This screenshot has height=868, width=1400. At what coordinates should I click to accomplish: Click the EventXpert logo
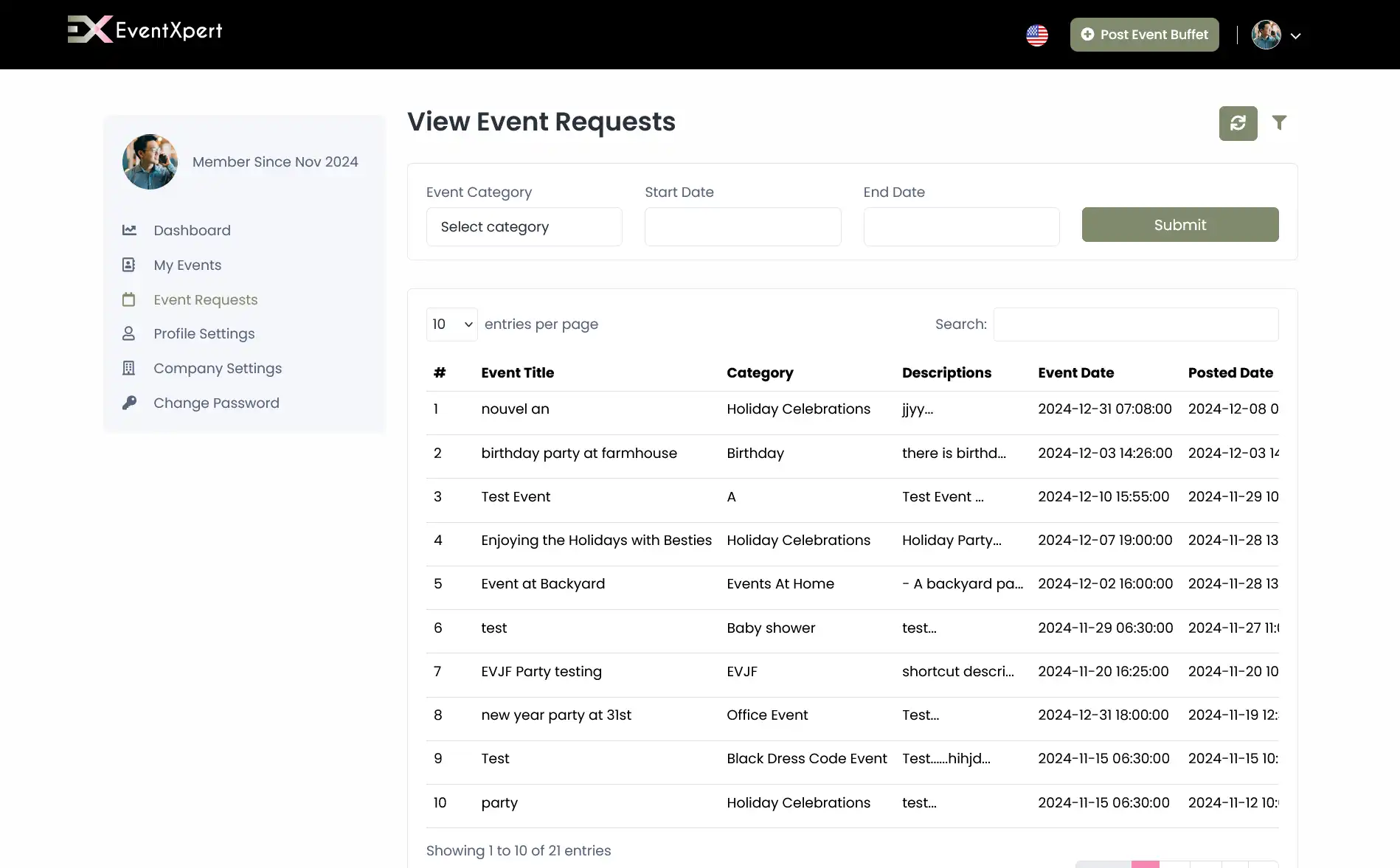145,29
